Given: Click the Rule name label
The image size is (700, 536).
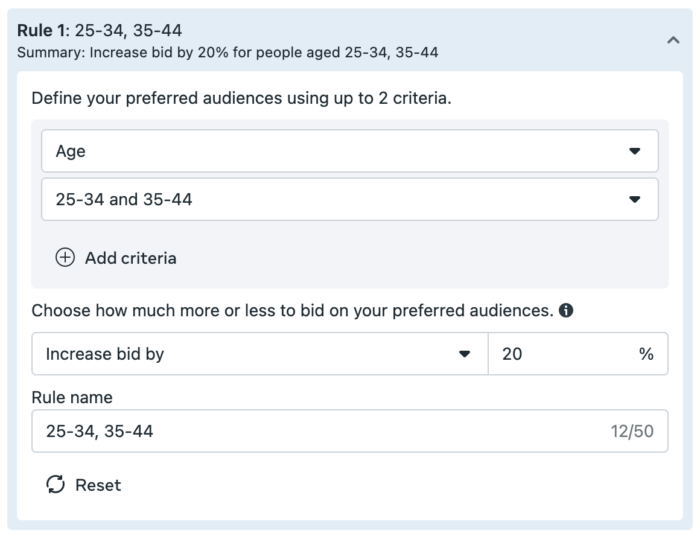Looking at the screenshot, I should pyautogui.click(x=72, y=397).
